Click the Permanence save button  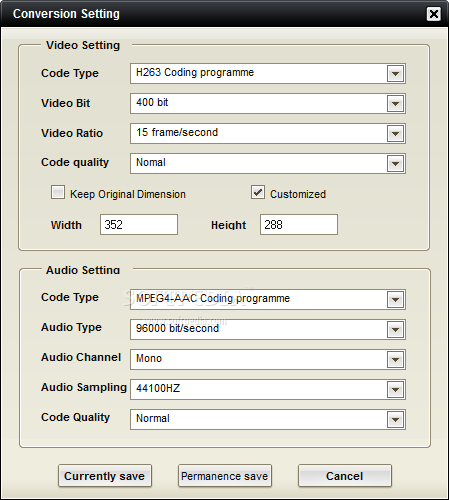pyautogui.click(x=225, y=476)
